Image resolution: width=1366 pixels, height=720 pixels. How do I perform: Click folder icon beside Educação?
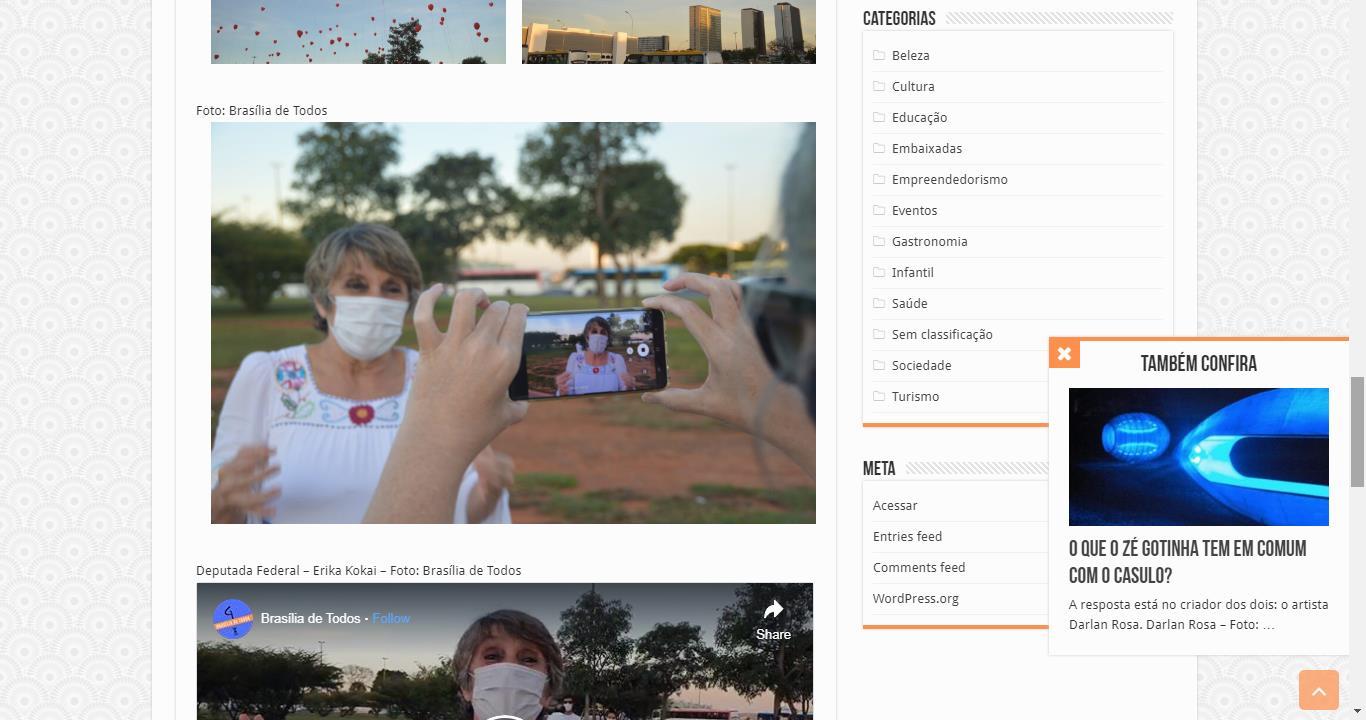click(879, 117)
